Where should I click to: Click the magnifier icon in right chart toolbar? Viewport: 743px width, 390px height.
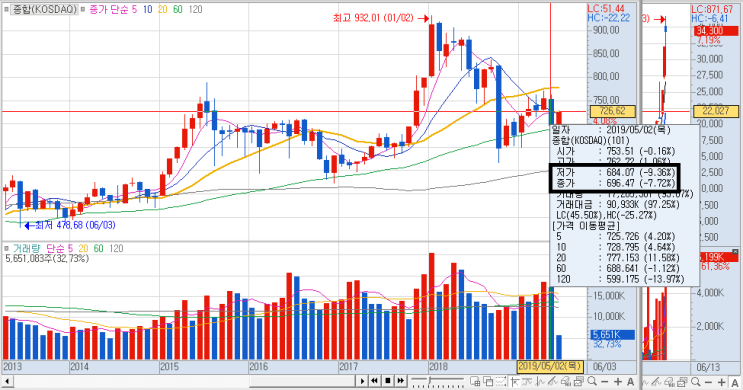coord(696,381)
